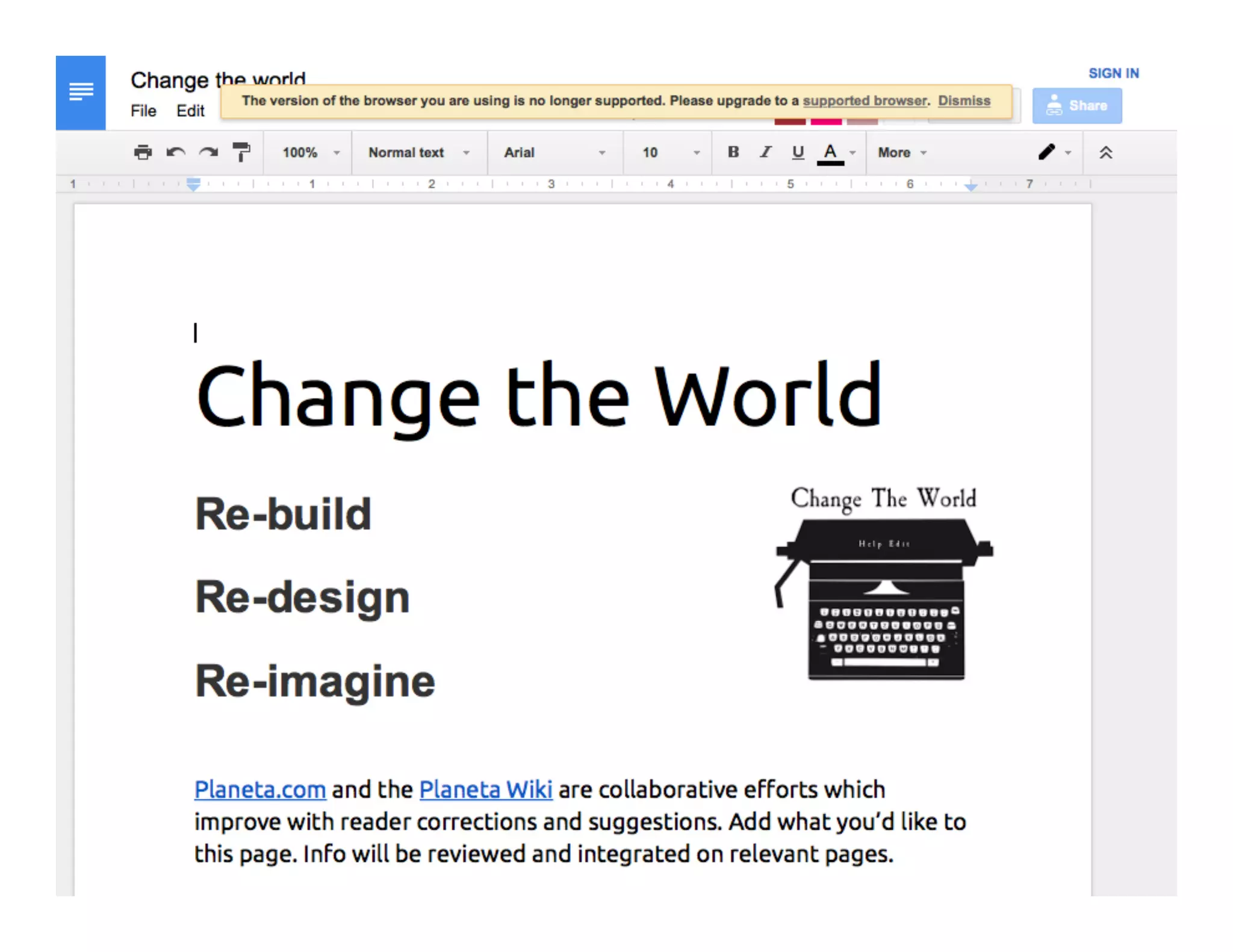This screenshot has width=1233, height=952.
Task: Select the paint format tool
Action: coord(241,152)
